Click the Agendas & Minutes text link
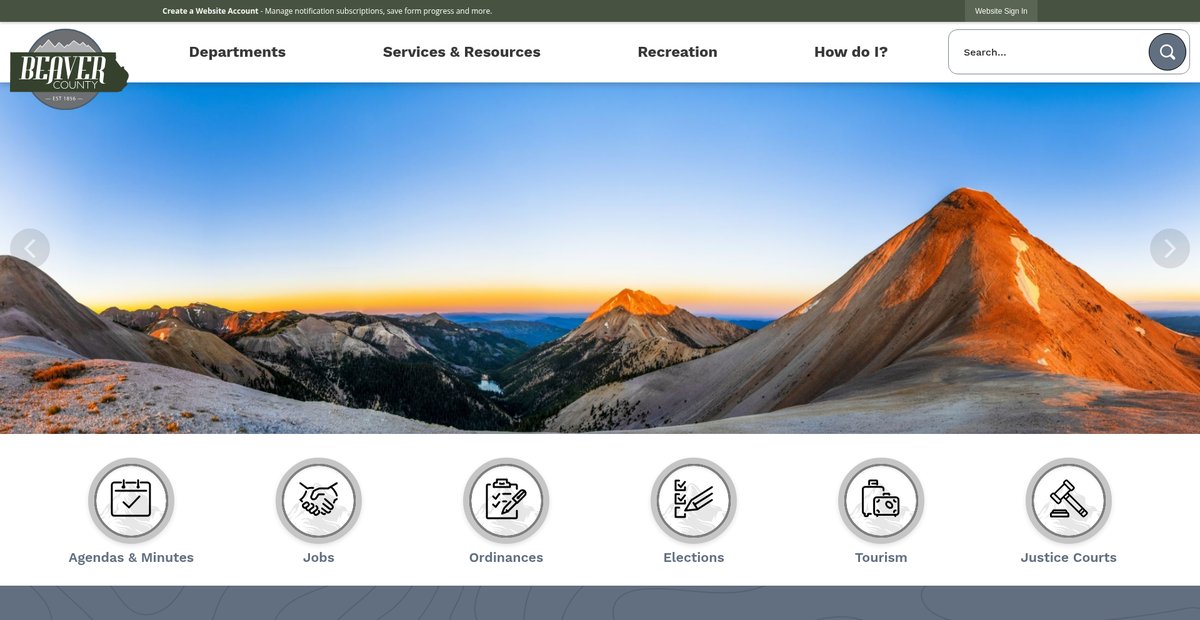1200x620 pixels. click(131, 558)
